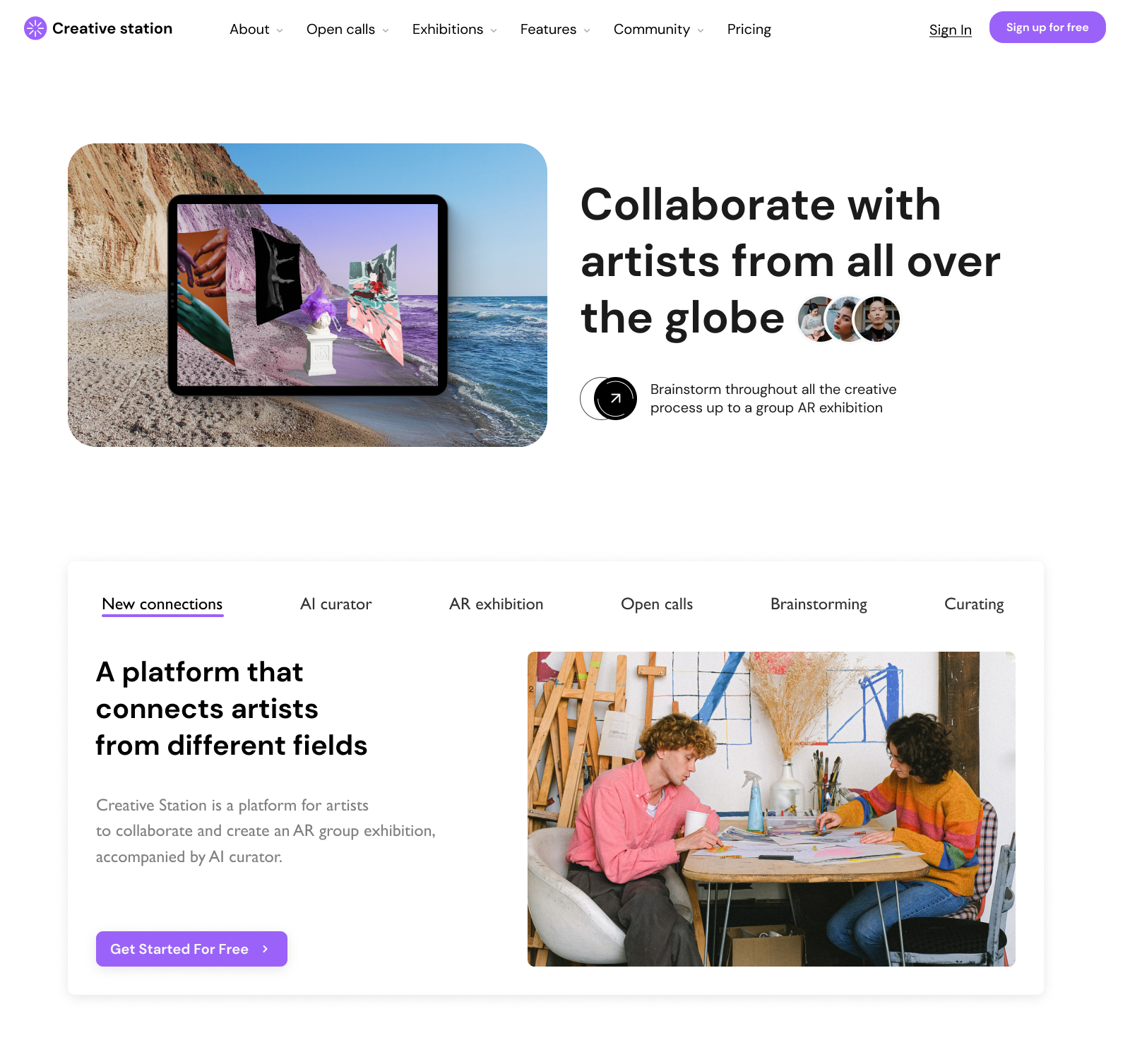Image resolution: width=1130 pixels, height=1064 pixels.
Task: Switch to the Brainstorming tab
Action: (819, 604)
